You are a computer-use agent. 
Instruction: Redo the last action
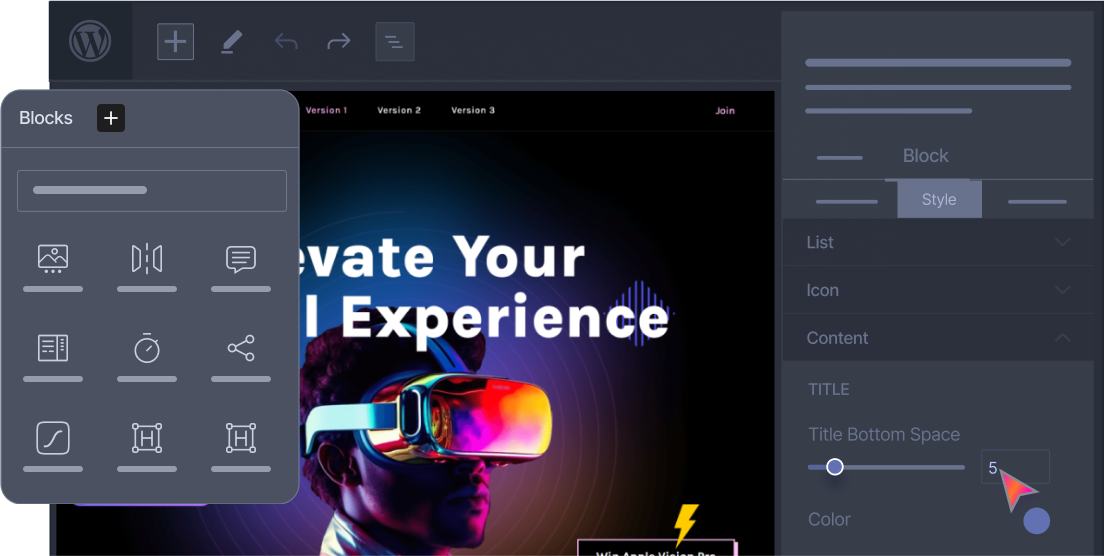coord(339,42)
